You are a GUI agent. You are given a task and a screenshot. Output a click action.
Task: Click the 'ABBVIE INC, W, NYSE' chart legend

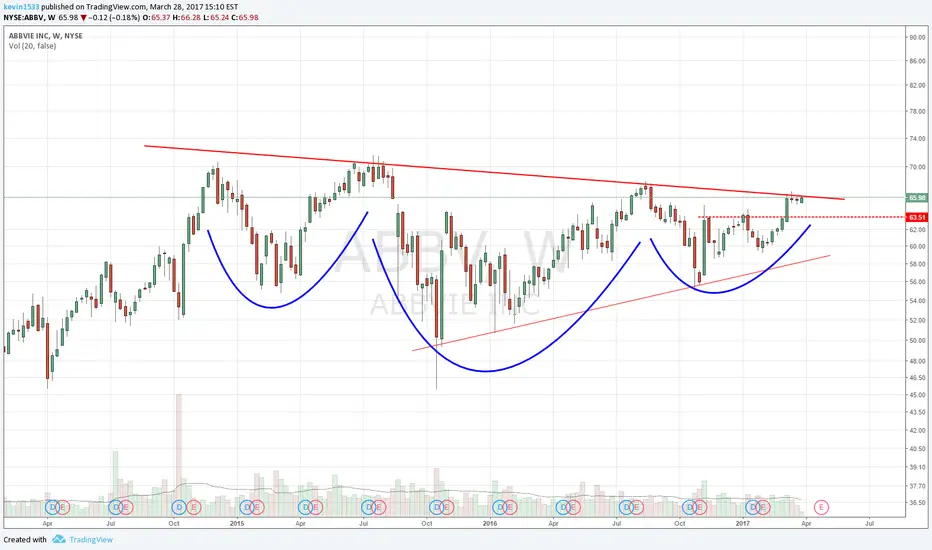coord(46,36)
